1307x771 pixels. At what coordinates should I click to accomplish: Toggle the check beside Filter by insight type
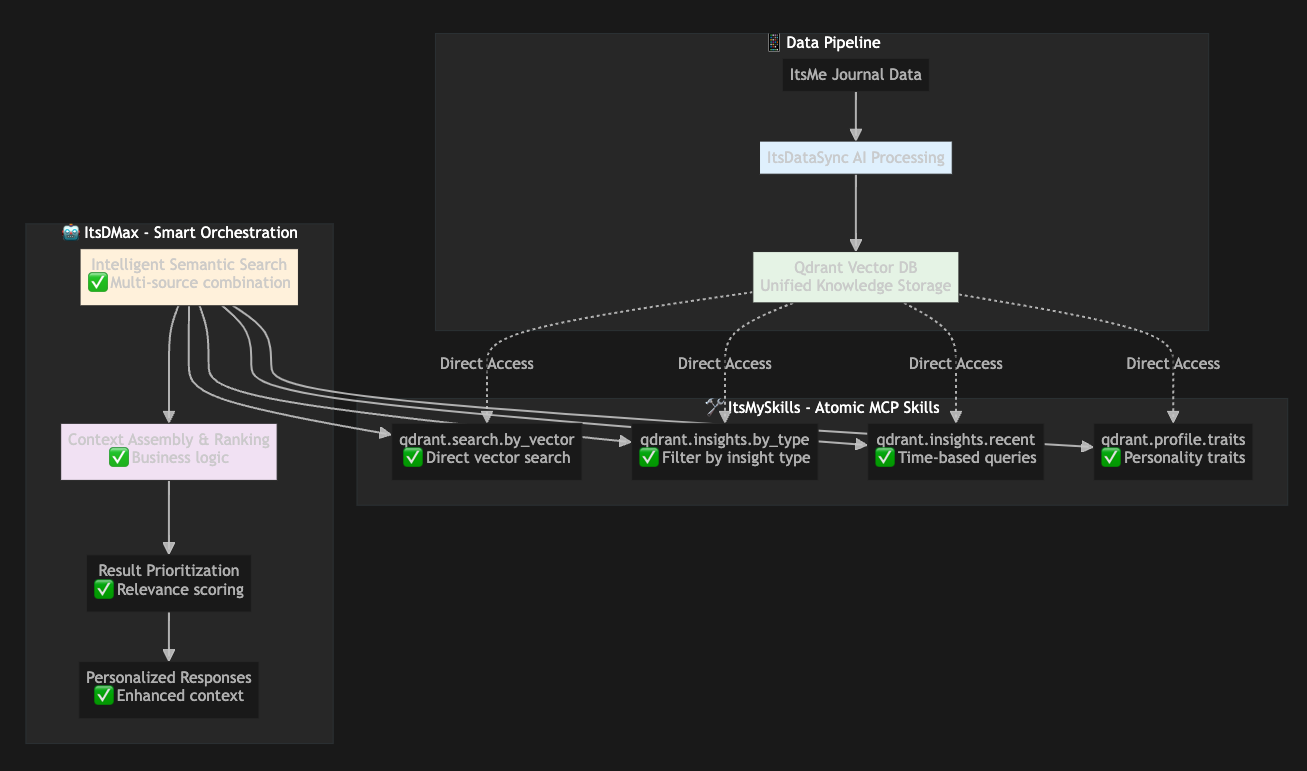coord(648,458)
